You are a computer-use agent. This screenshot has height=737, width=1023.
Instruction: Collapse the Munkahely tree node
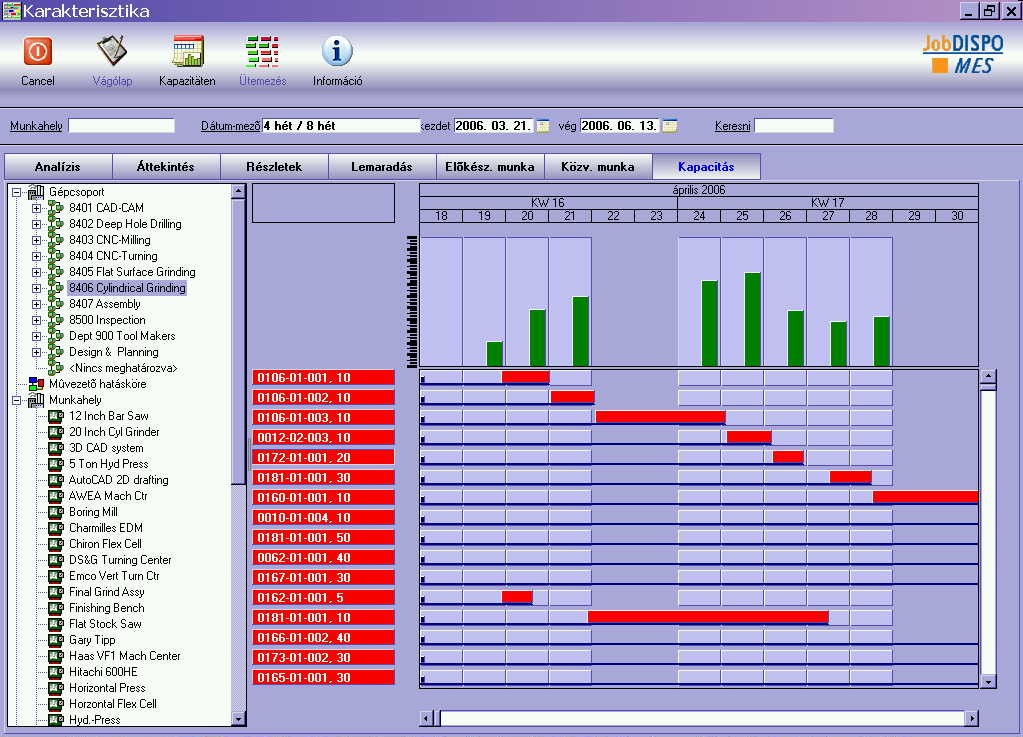(x=17, y=400)
